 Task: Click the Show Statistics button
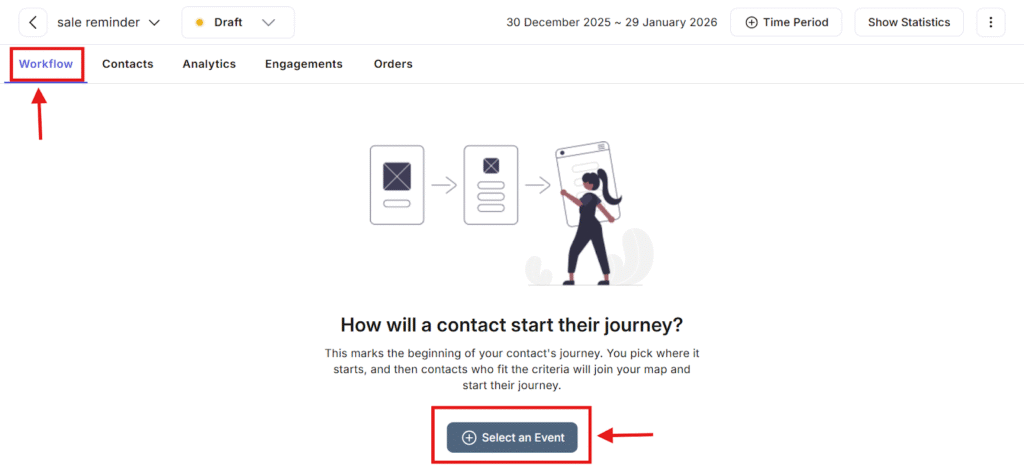pos(909,22)
